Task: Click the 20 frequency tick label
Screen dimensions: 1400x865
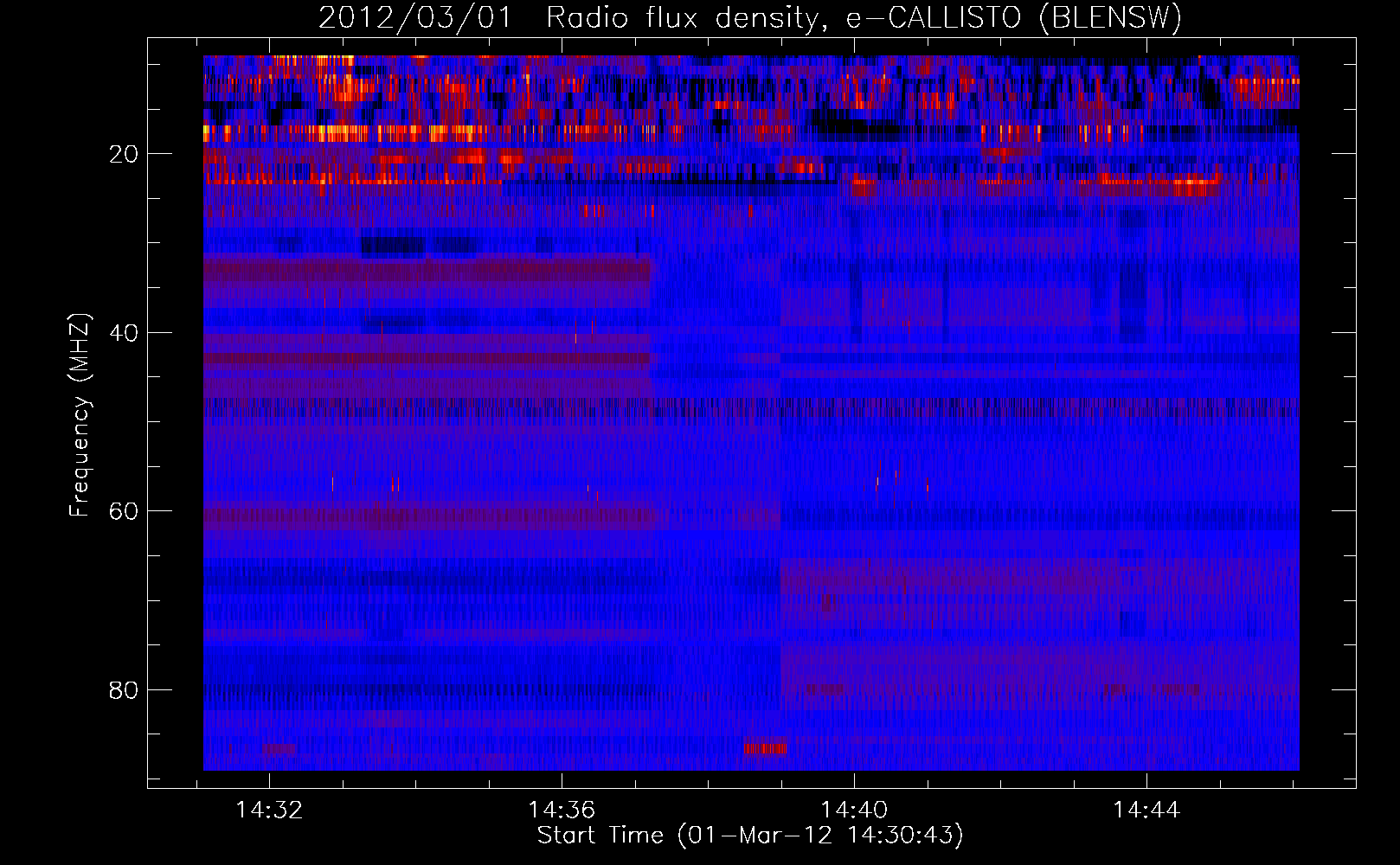Action: 124,154
